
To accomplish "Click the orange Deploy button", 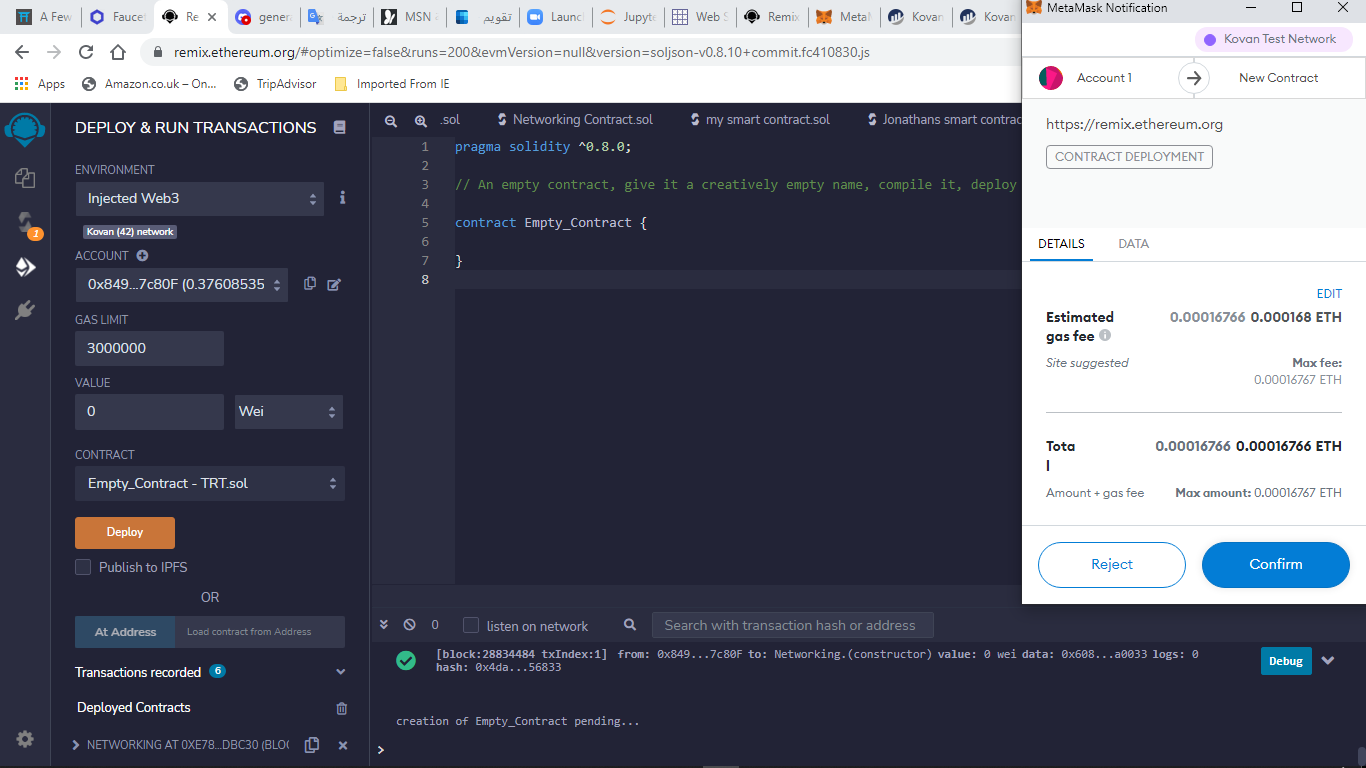I will (125, 532).
